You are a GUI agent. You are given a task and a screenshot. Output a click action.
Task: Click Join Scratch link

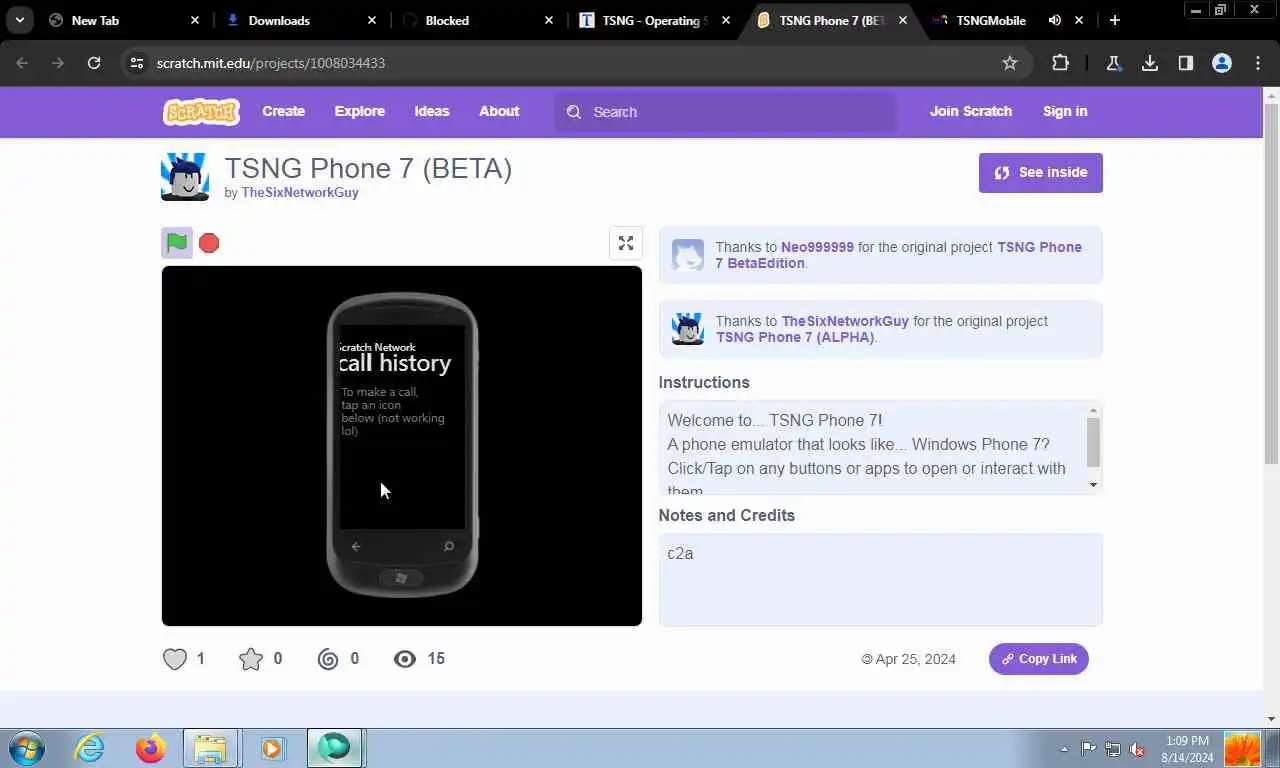[x=971, y=111]
